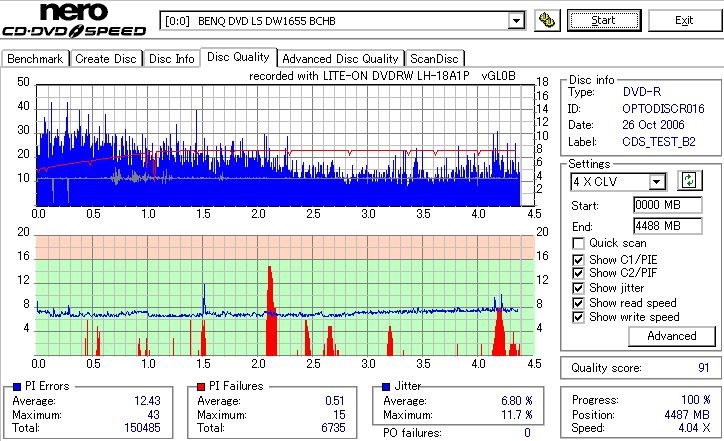
Task: Uncheck Show write speed
Action: (x=578, y=317)
